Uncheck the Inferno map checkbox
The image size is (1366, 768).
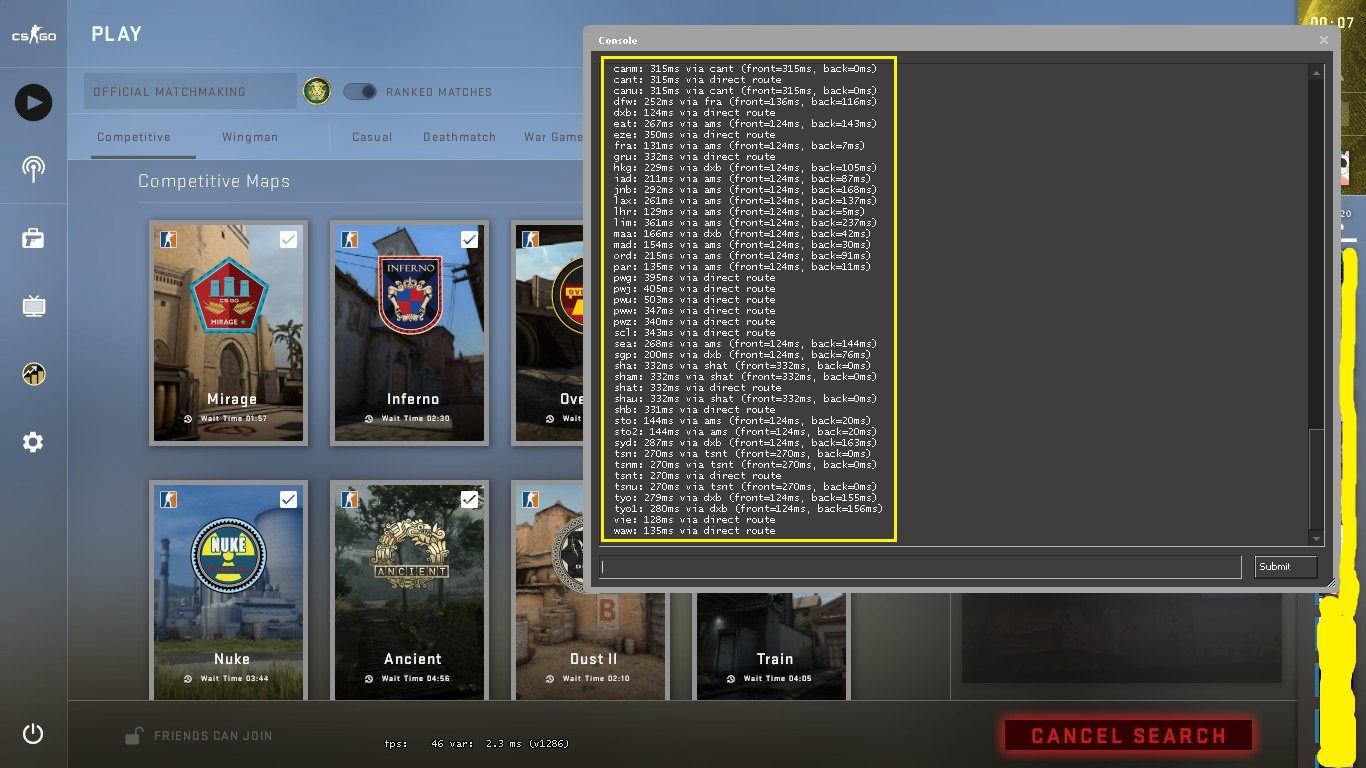469,239
